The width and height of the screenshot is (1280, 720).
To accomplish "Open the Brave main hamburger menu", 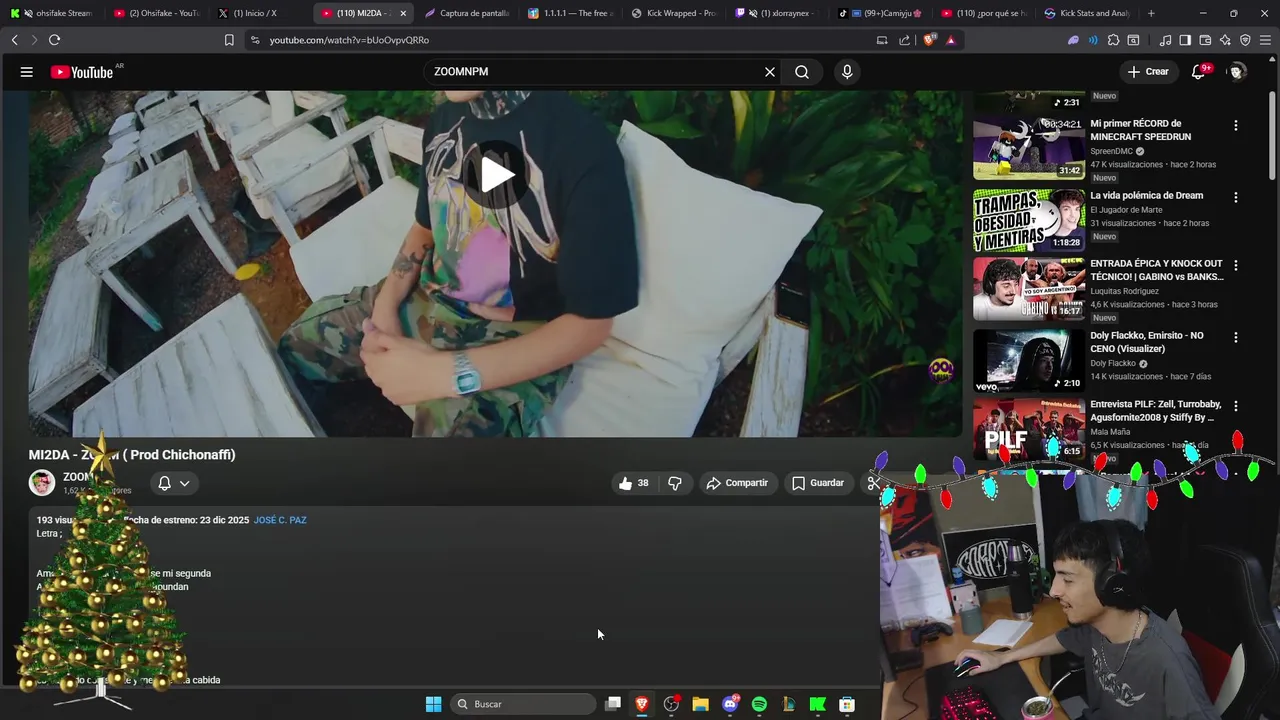I will click(1265, 40).
